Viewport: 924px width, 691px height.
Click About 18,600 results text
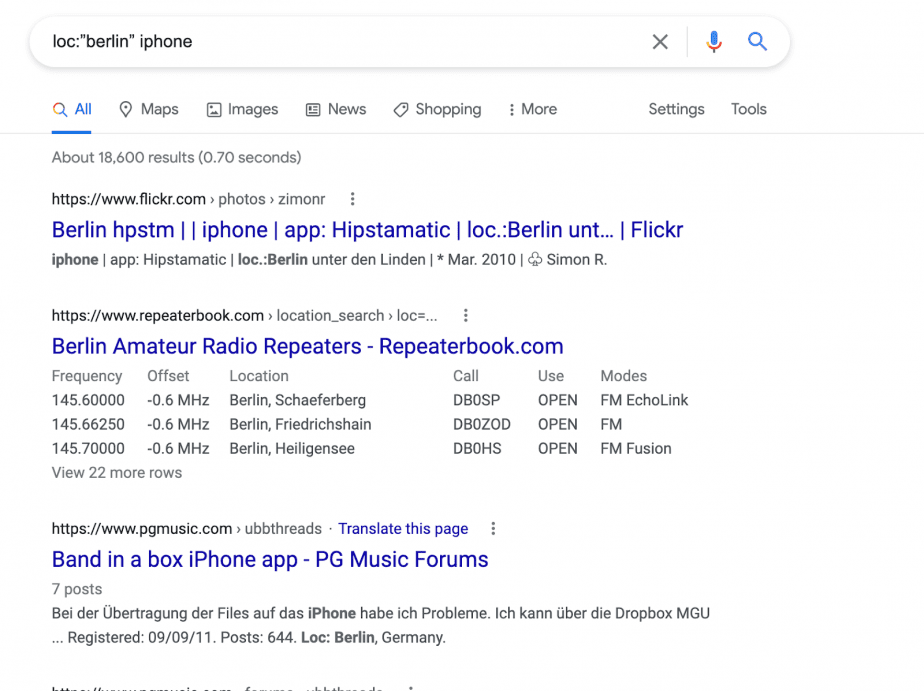point(177,158)
